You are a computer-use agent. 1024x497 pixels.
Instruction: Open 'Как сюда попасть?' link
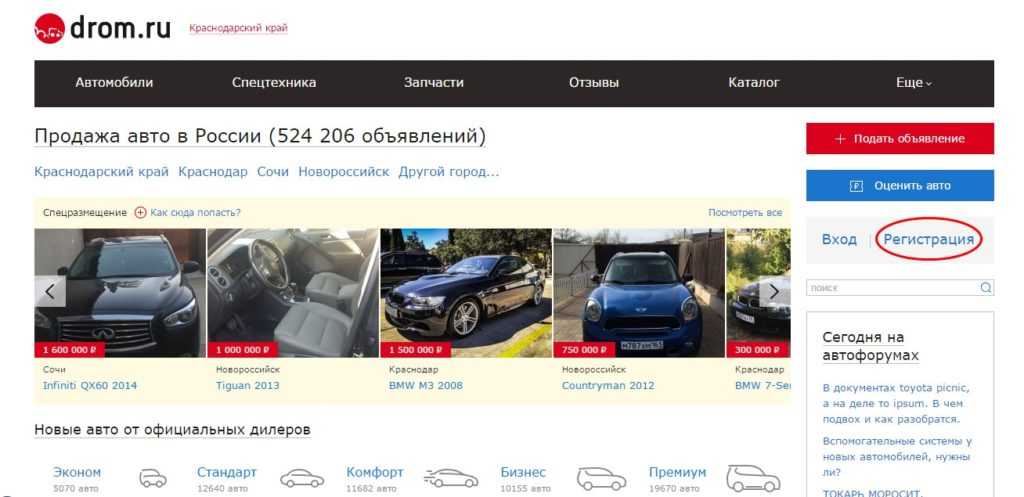pos(195,212)
